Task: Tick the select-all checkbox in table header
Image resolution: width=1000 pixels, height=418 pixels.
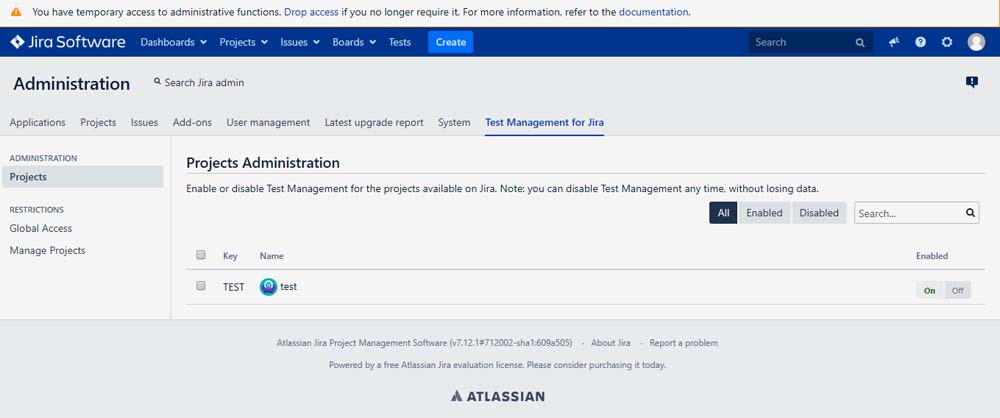Action: click(201, 255)
